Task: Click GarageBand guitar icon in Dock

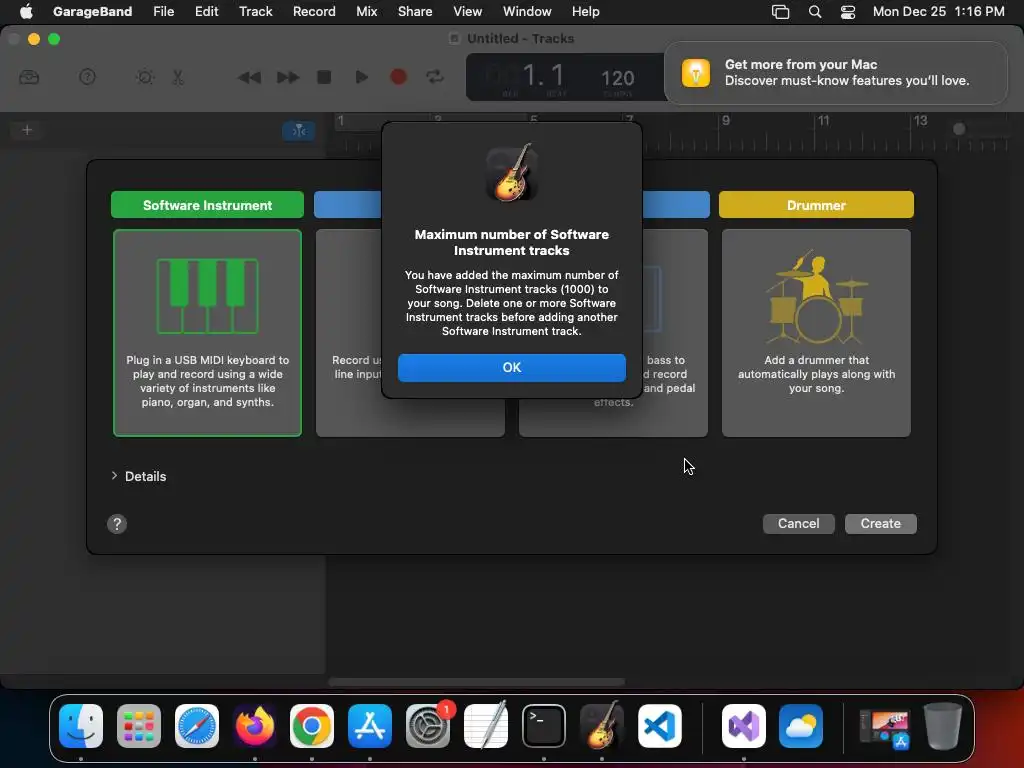Action: (x=601, y=726)
